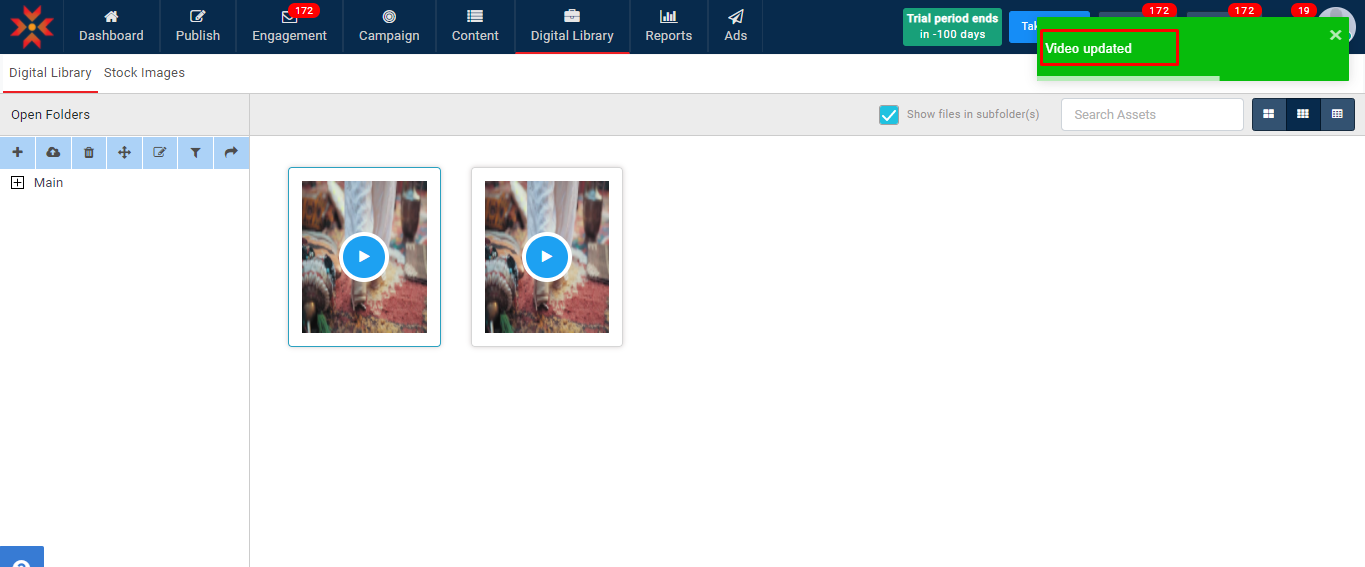Screen dimensions: 1365x567
Task: Switch to medium grid view
Action: coord(1303,115)
